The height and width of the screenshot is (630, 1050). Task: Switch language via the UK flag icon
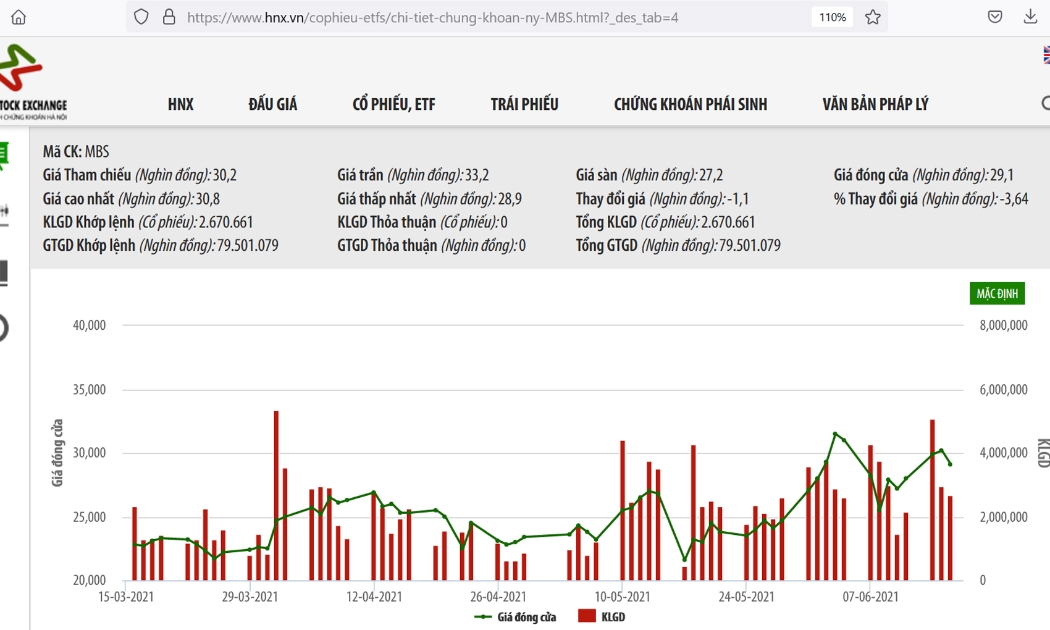coord(1046,55)
